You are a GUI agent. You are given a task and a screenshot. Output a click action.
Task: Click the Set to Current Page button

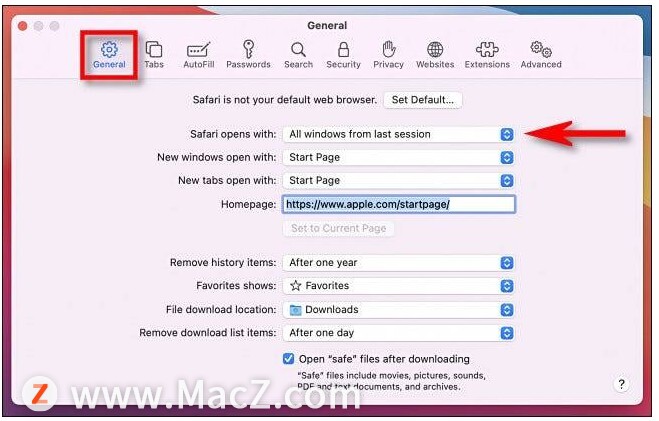coord(339,228)
